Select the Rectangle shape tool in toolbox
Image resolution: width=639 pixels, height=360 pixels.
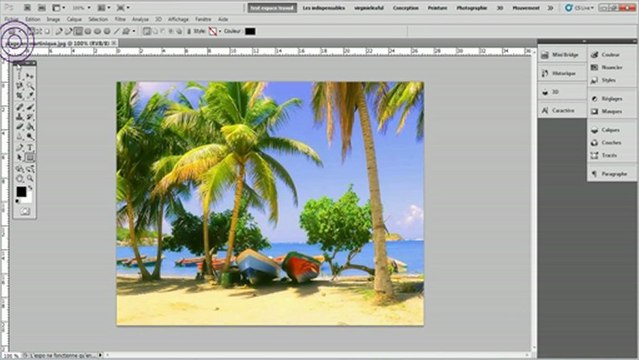[30, 157]
